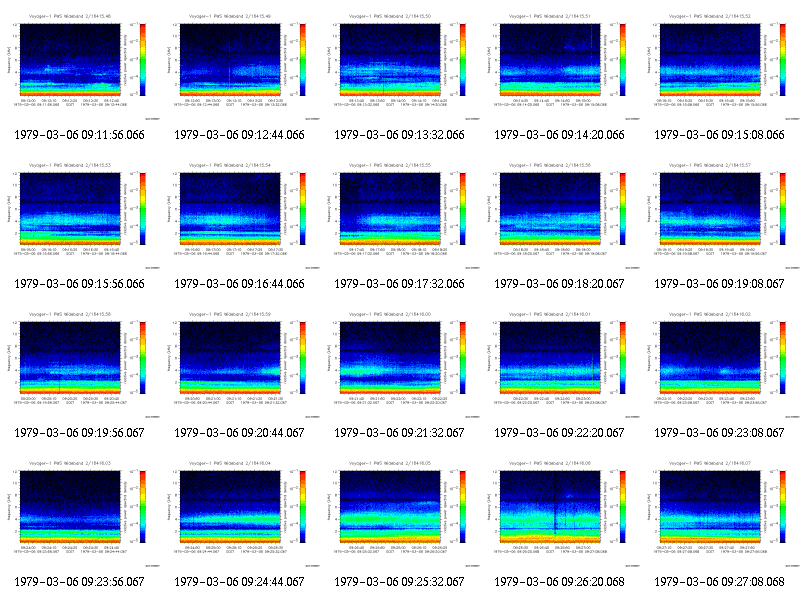Click the caption 1979-03-06 09:13:32.066

399,135
